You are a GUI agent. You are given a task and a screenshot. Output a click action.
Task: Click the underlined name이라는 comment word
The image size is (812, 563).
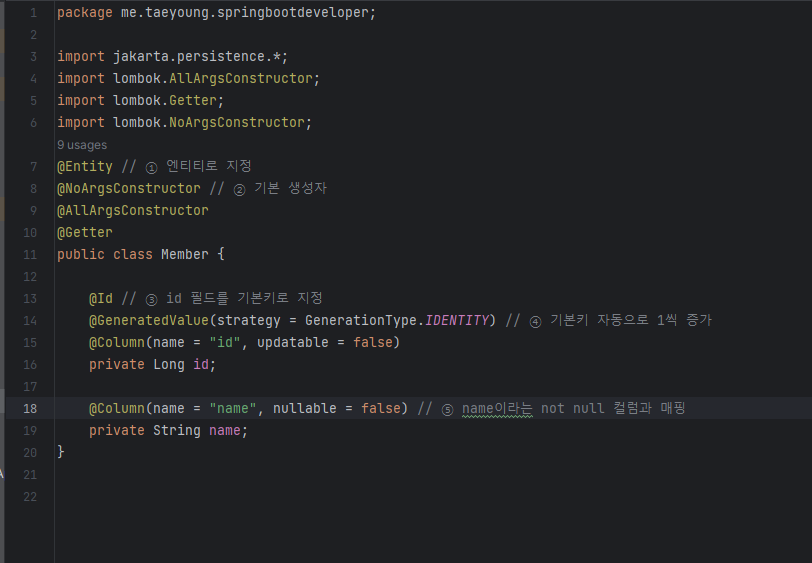[x=497, y=409]
